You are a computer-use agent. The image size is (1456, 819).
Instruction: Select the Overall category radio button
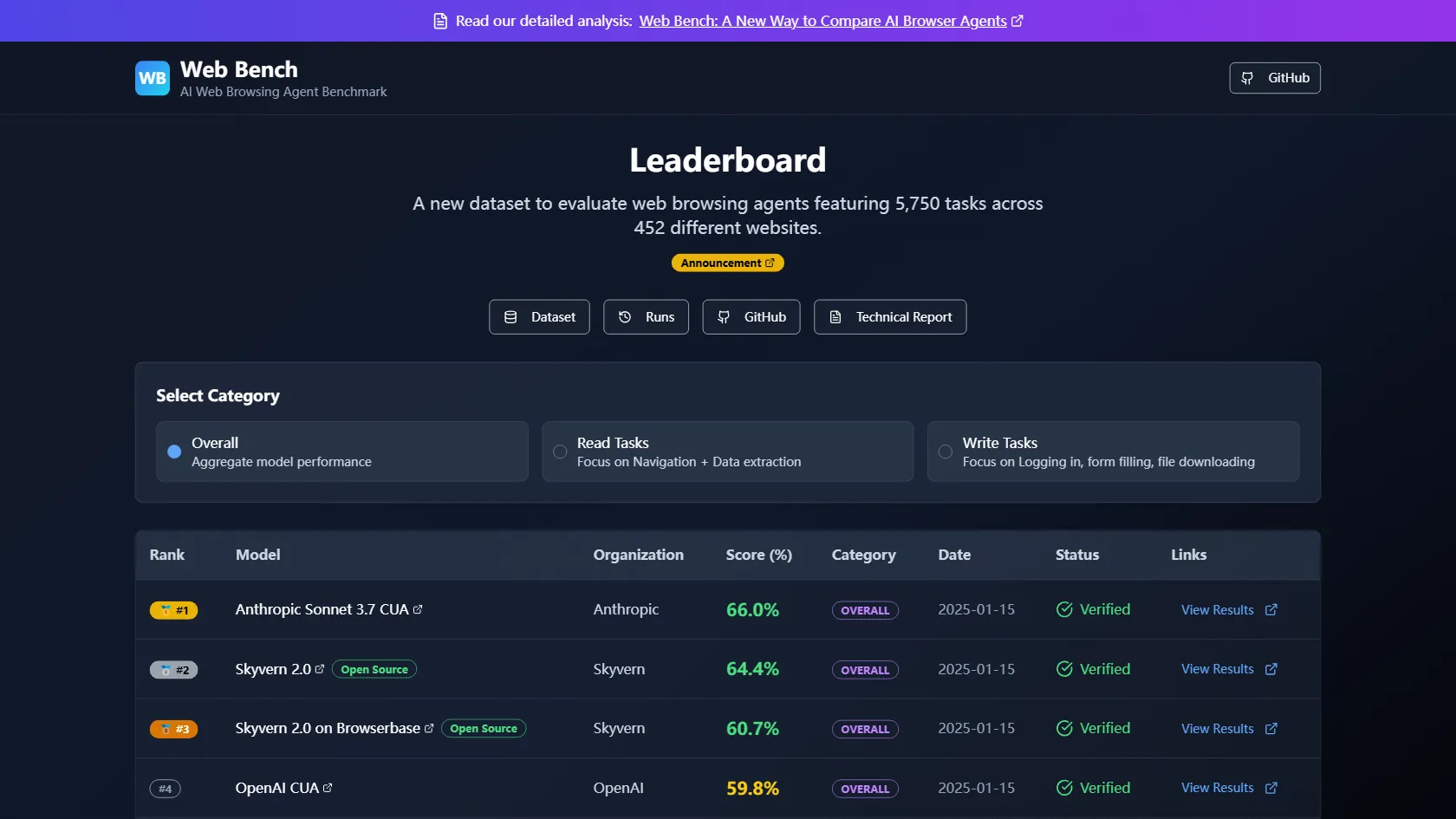(174, 452)
